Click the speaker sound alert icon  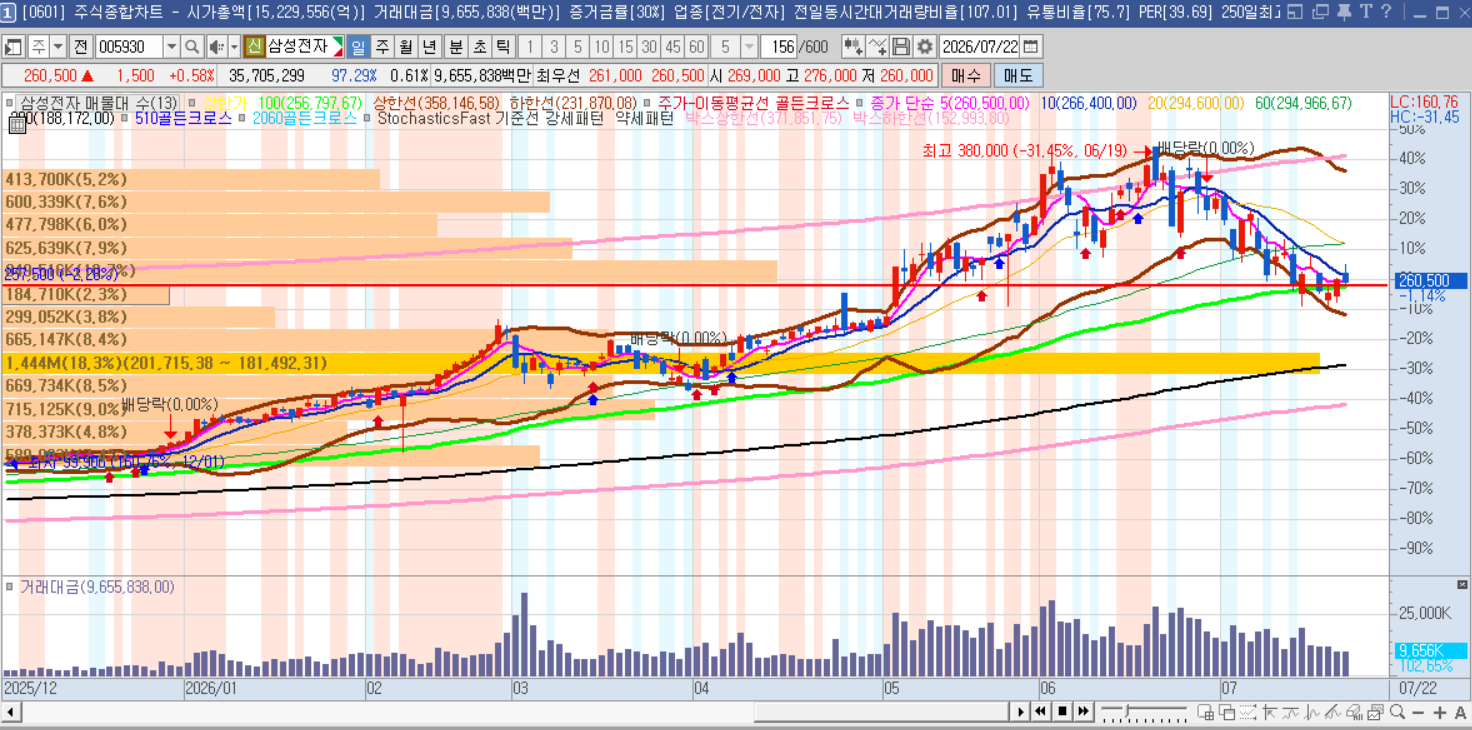[x=215, y=47]
